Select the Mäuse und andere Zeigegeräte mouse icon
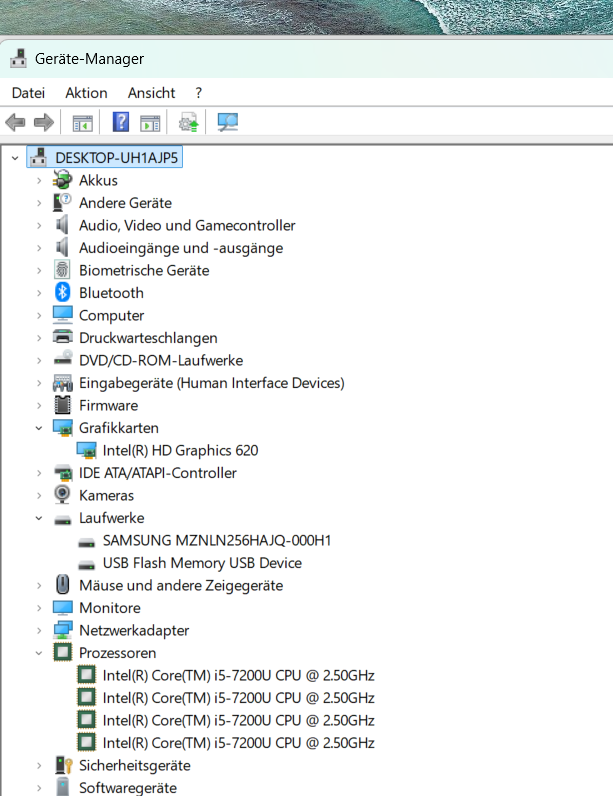The height and width of the screenshot is (796, 613). (62, 585)
